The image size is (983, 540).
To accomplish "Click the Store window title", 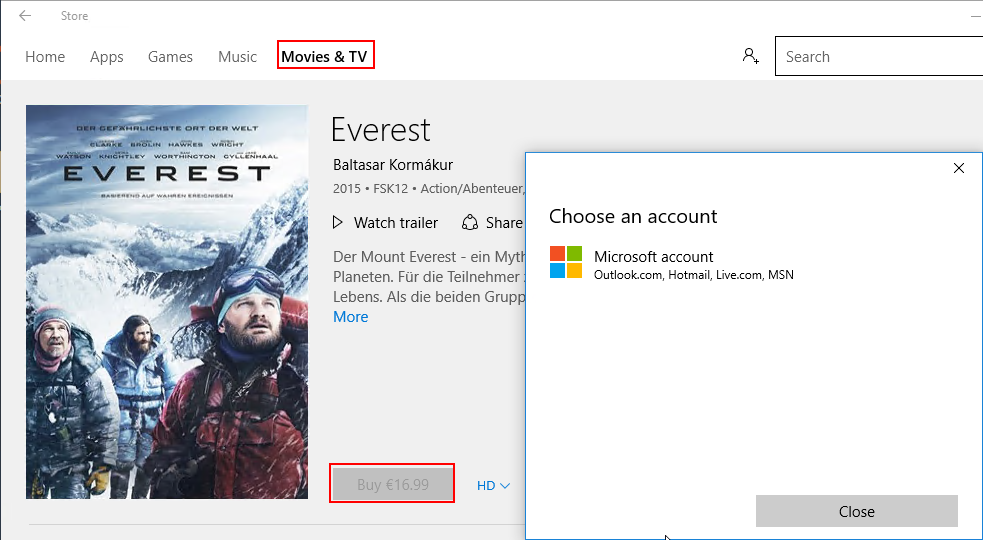I will click(x=75, y=16).
